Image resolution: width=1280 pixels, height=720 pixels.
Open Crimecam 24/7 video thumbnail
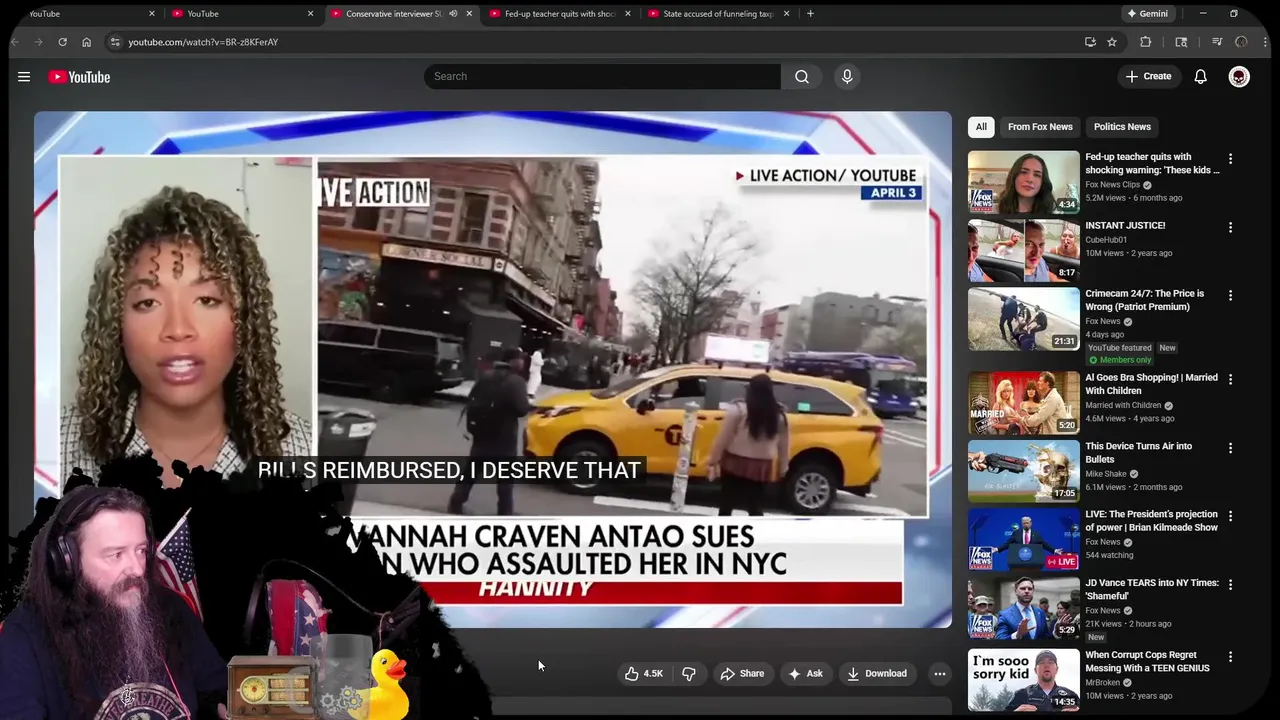click(1023, 318)
